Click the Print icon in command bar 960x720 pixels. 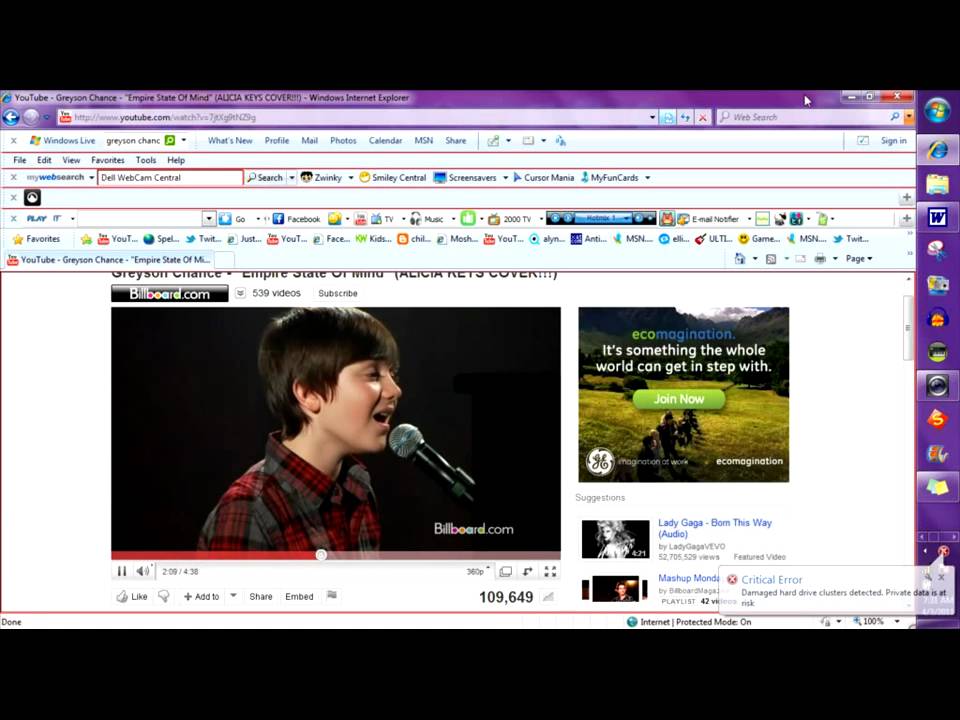[x=820, y=258]
